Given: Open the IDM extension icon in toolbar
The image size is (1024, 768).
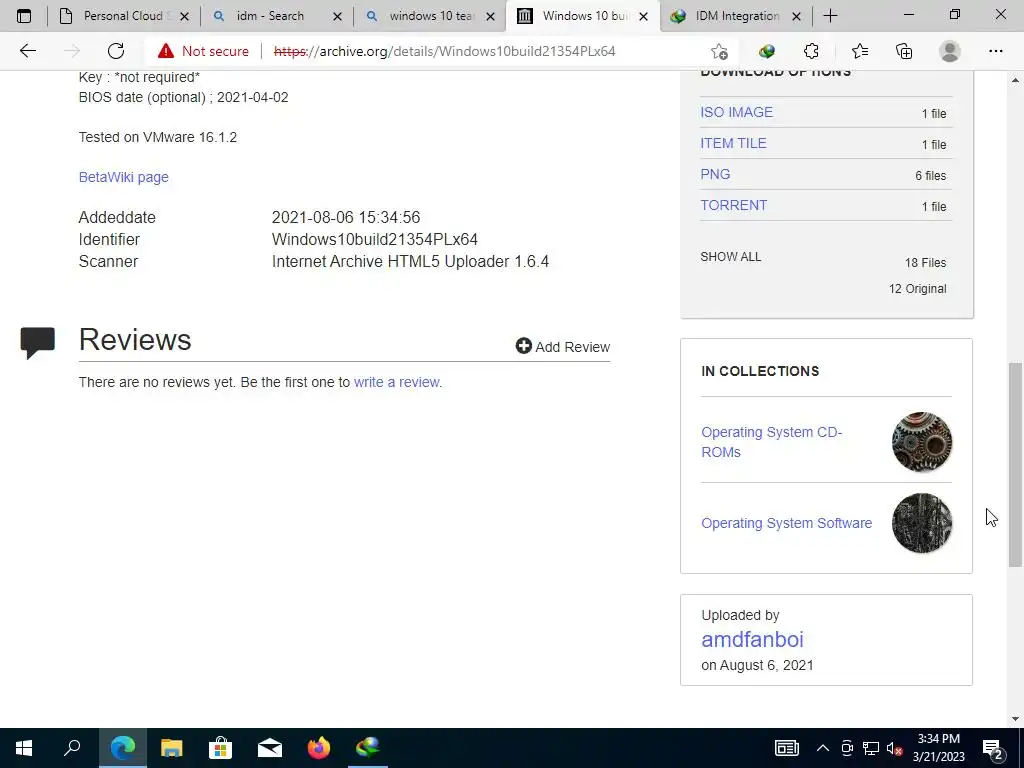Looking at the screenshot, I should tap(767, 51).
